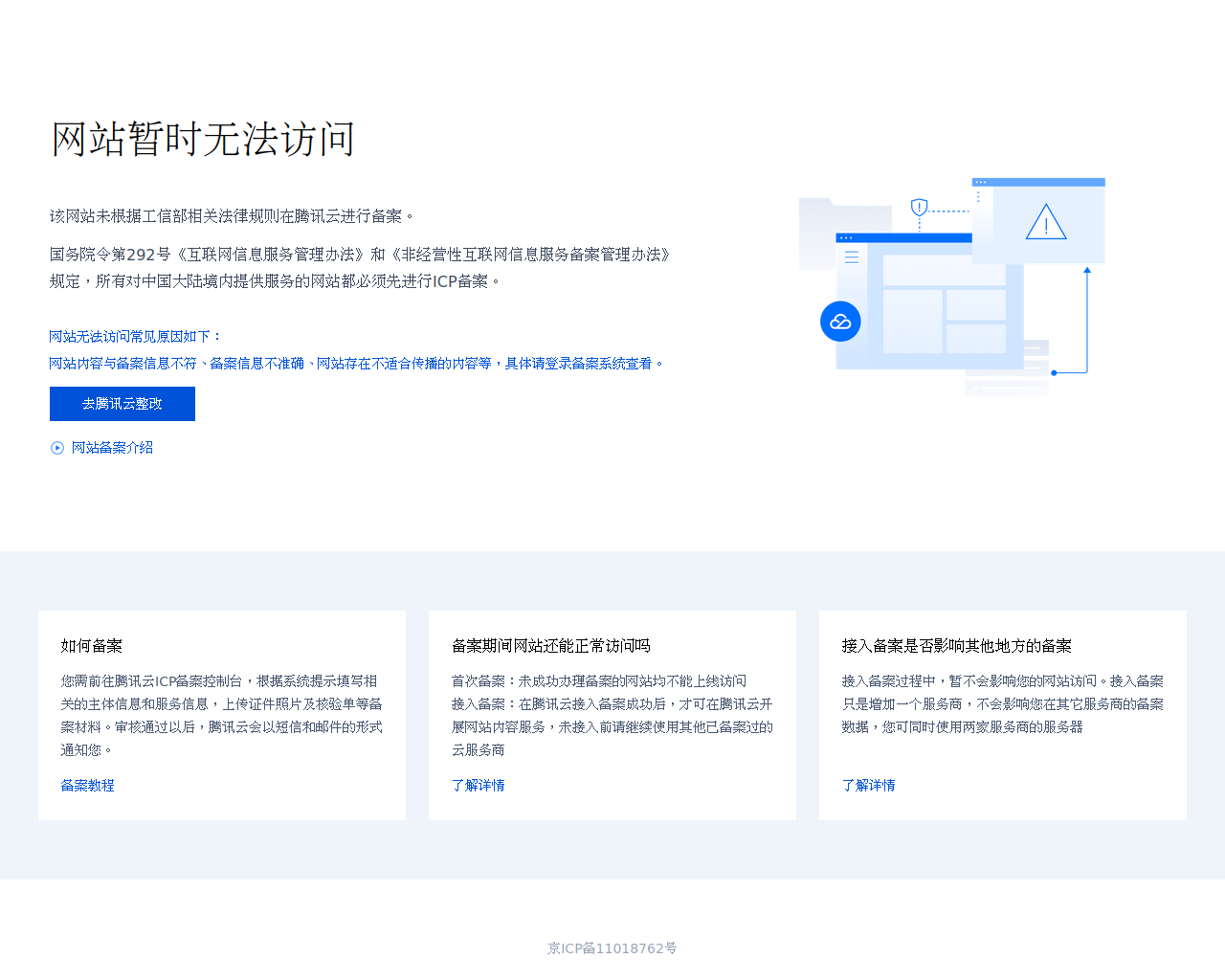1225x980 pixels.
Task: Click the card title 接入备案是否影响其他地方的备案
Action: coord(957,646)
